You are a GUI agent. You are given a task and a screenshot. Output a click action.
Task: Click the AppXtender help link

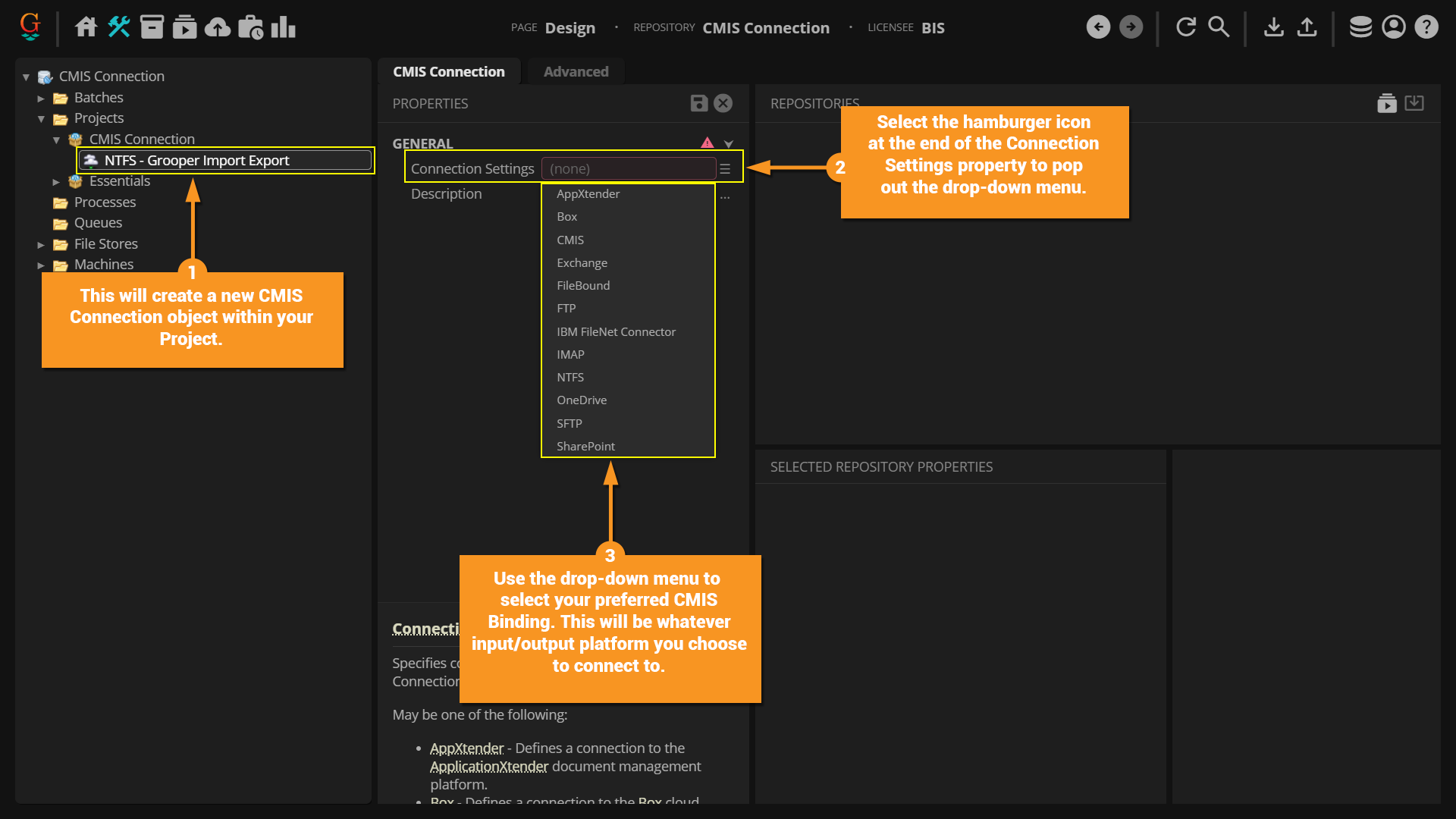tap(466, 748)
